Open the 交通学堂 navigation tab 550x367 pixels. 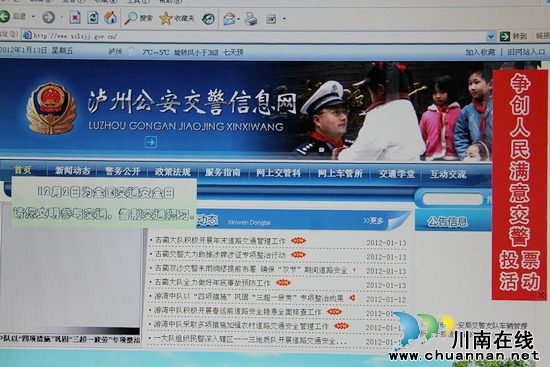click(397, 174)
